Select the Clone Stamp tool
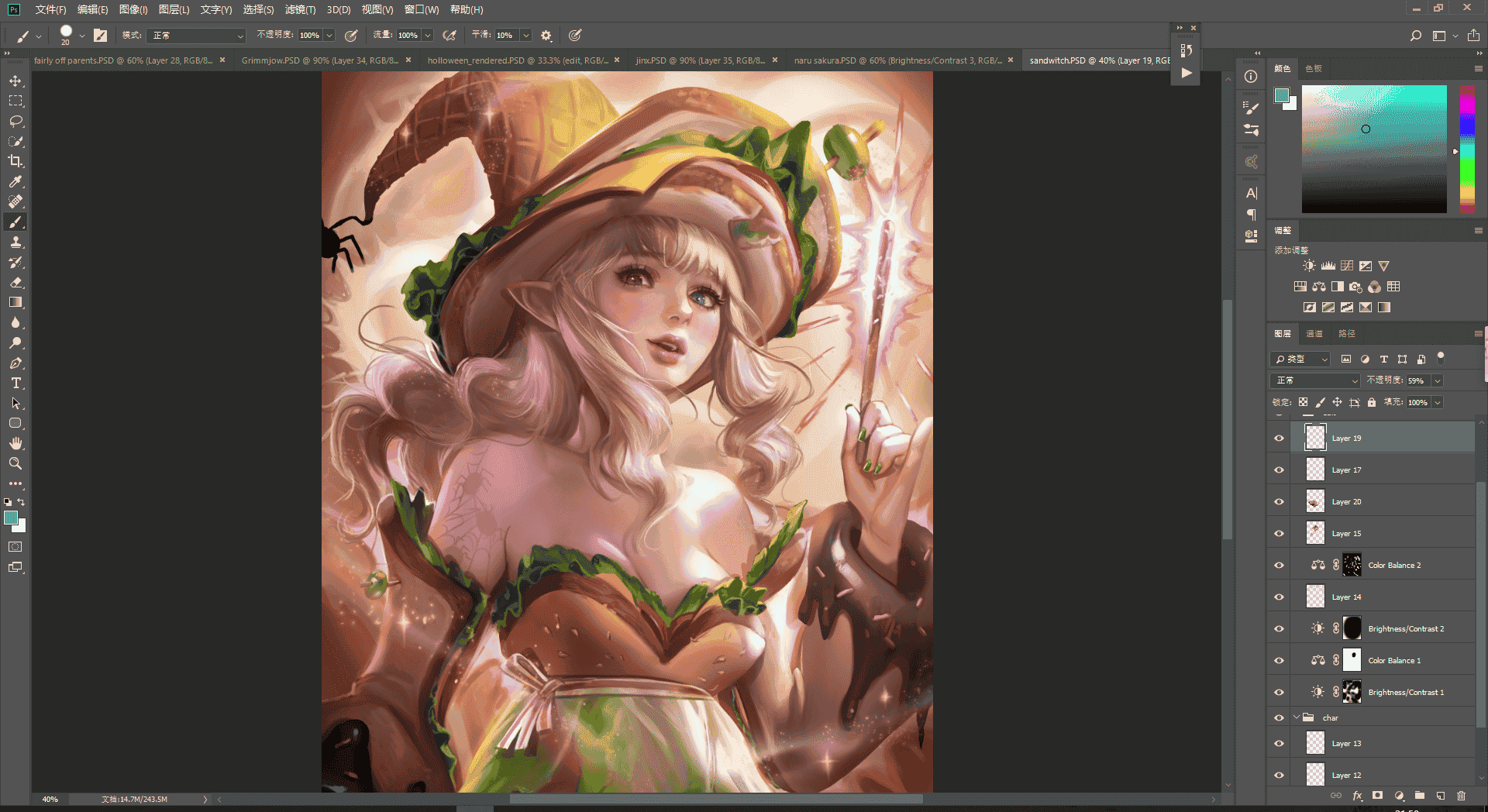Viewport: 1488px width, 812px height. point(15,242)
